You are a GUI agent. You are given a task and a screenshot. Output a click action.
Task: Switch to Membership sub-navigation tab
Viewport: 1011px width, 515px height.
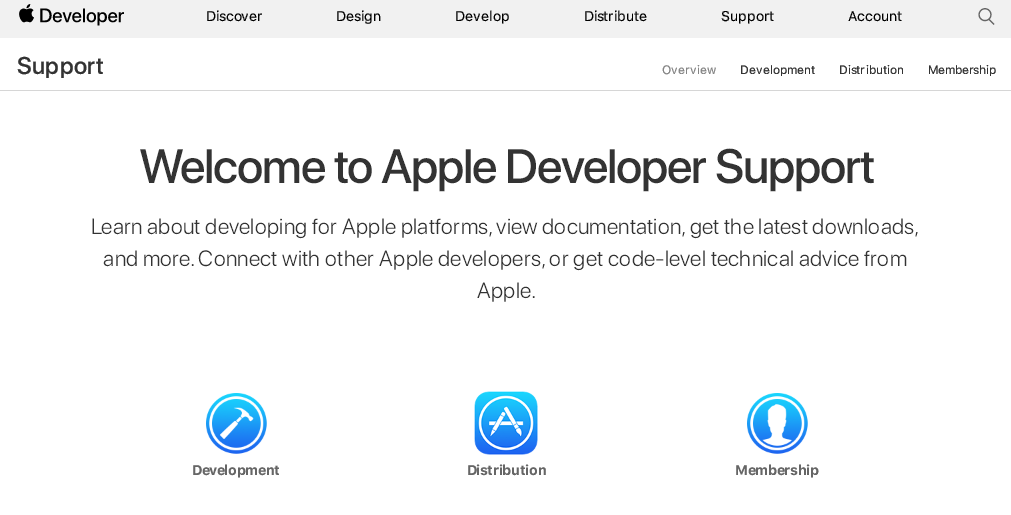coord(962,70)
